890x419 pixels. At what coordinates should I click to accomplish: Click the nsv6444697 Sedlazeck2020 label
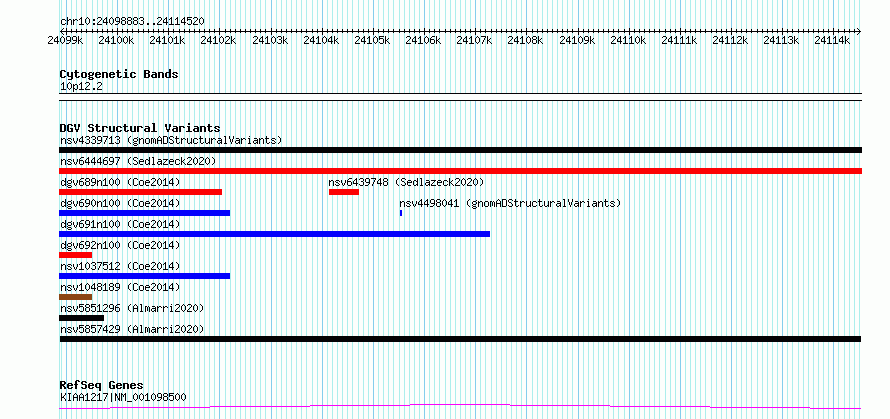(x=138, y=161)
